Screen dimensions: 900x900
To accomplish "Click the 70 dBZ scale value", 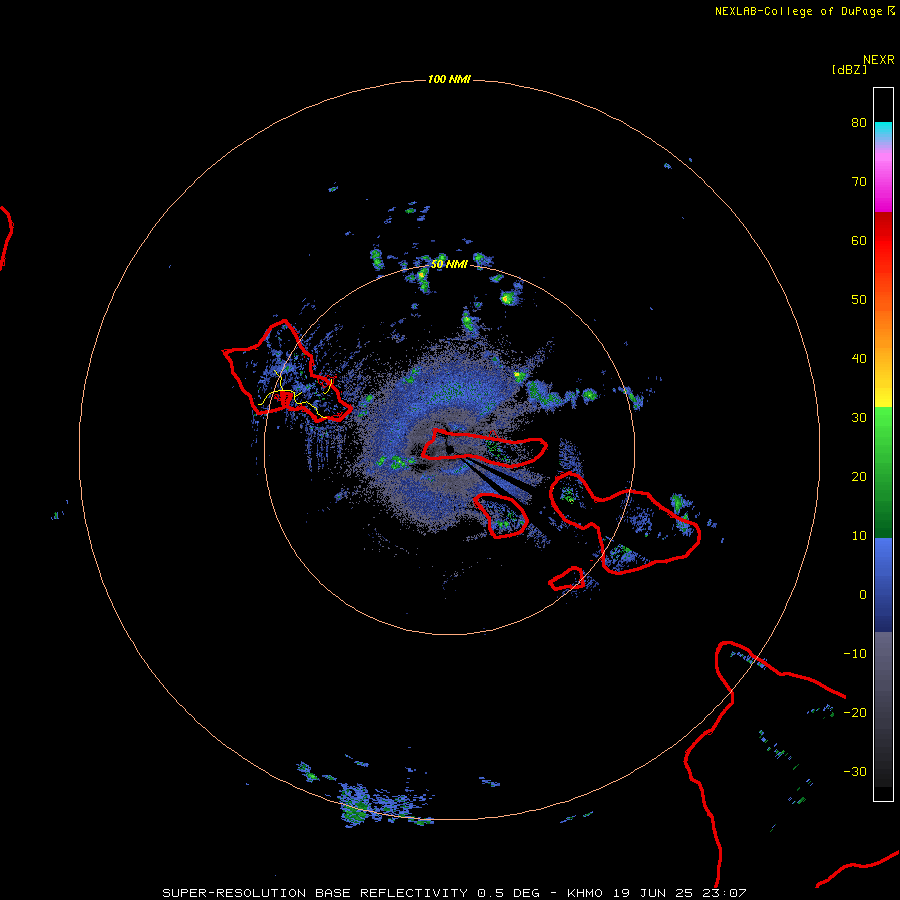I will 859,181.
